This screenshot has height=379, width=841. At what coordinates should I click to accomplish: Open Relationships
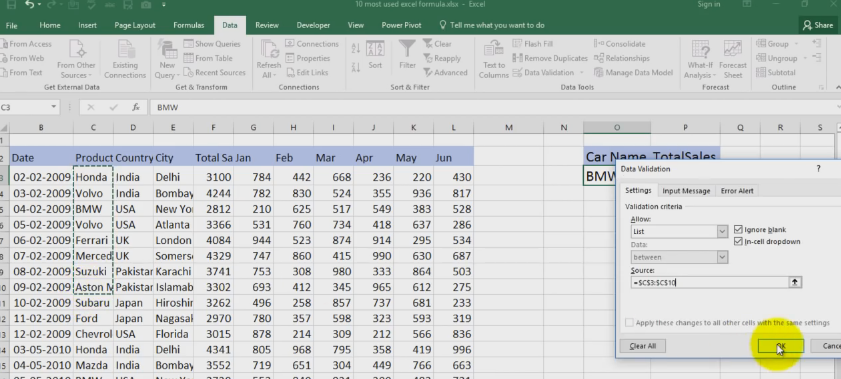[x=622, y=58]
